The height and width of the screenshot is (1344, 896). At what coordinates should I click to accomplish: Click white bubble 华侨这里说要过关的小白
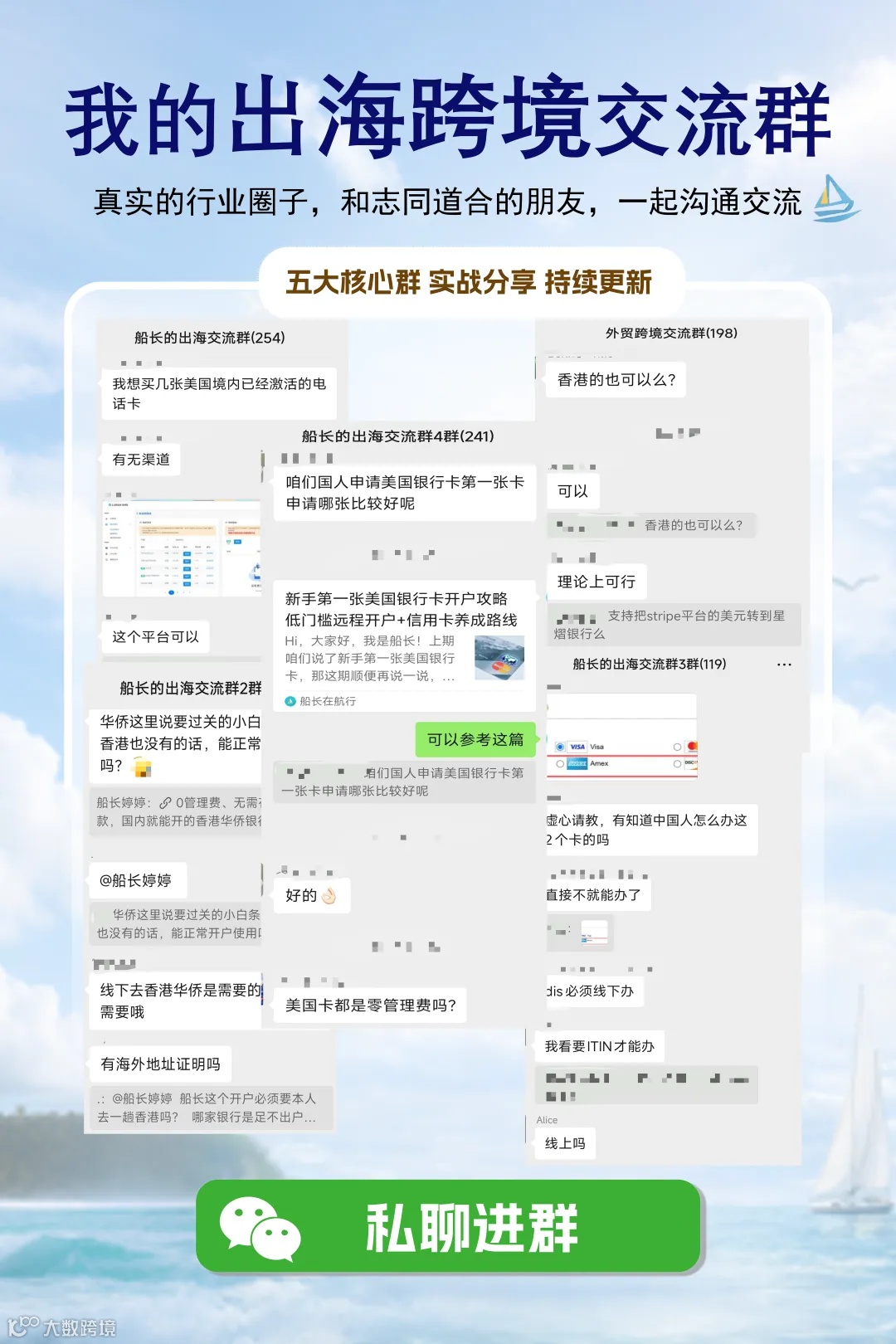pos(176,744)
